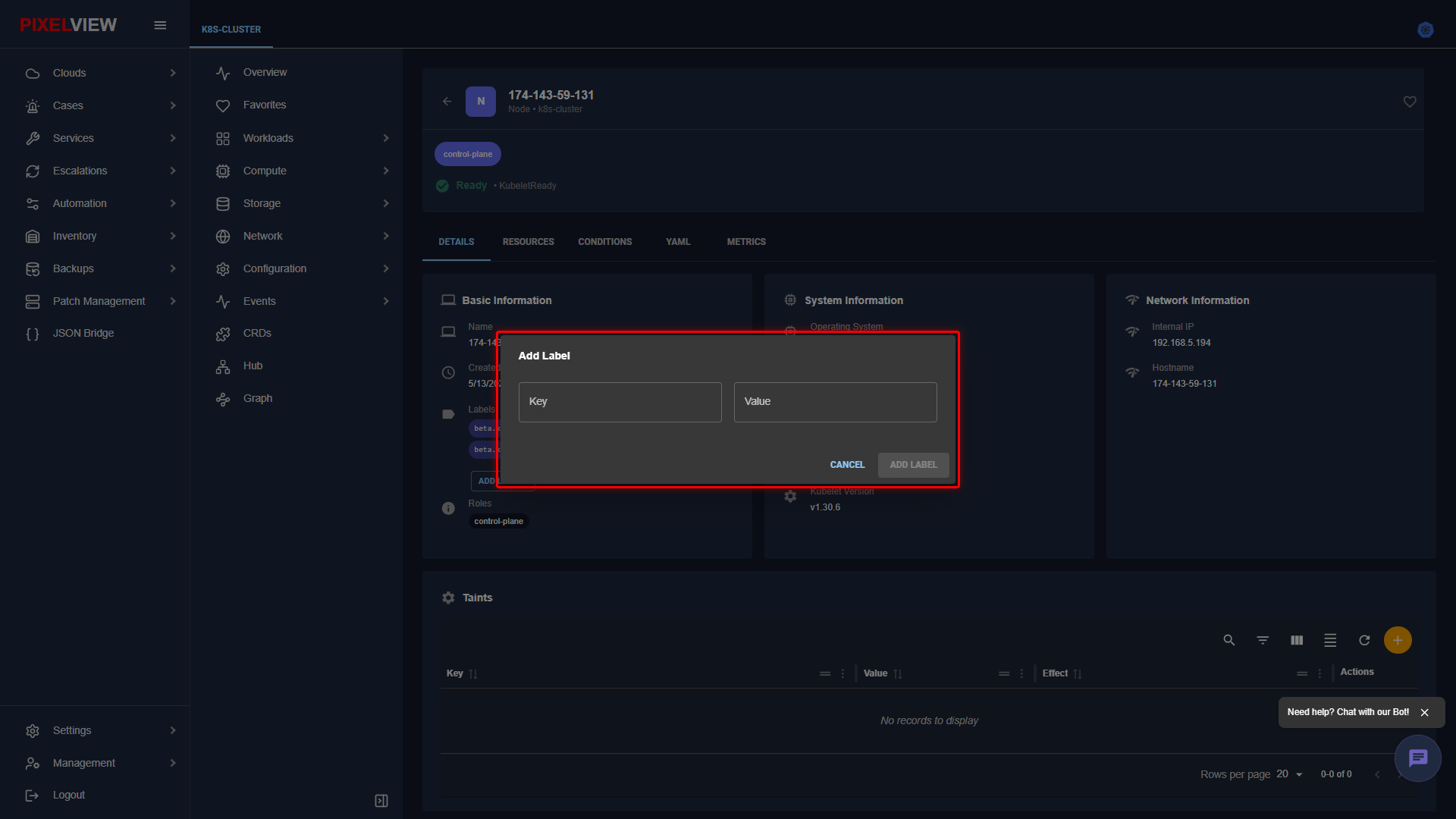The height and width of the screenshot is (819, 1456).
Task: Toggle the hamburger menu next to PixelView logo
Action: point(160,25)
